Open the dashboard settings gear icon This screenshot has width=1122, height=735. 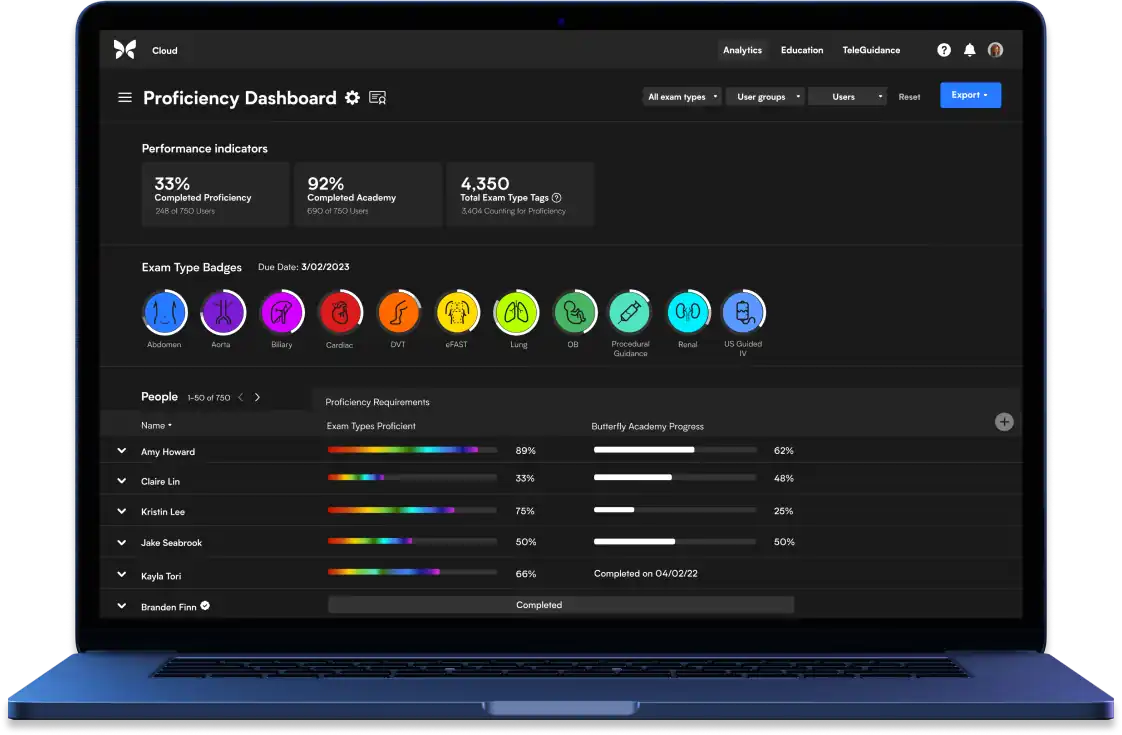(352, 98)
